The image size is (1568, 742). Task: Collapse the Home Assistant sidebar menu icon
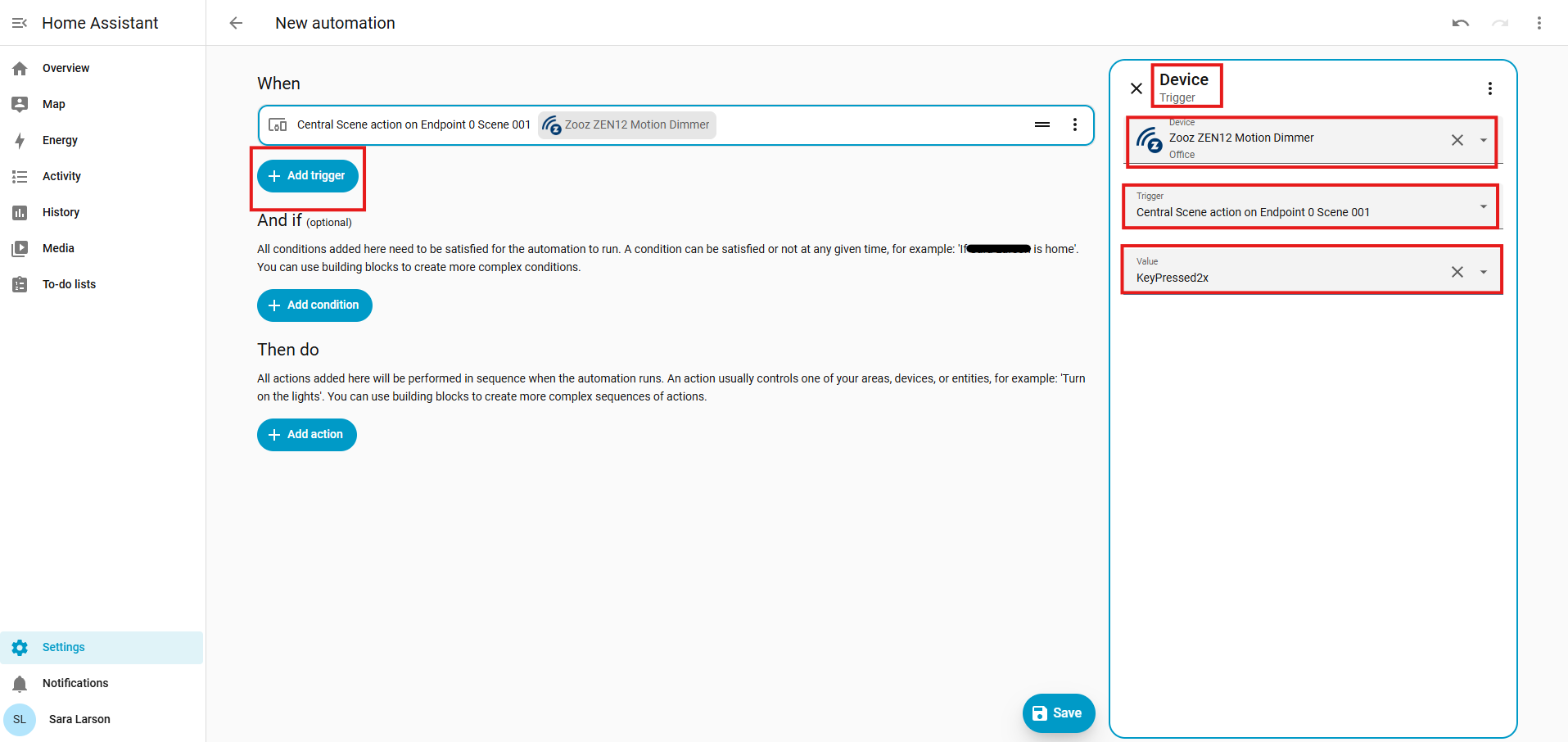(x=20, y=23)
